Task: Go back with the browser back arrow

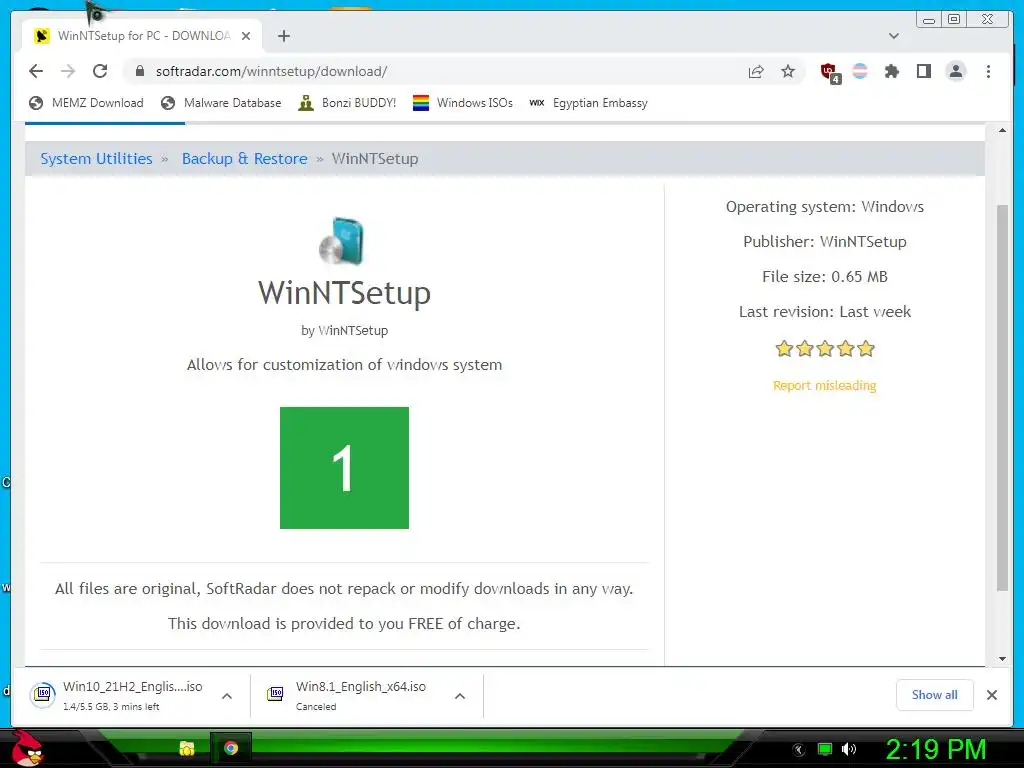Action: (x=36, y=71)
